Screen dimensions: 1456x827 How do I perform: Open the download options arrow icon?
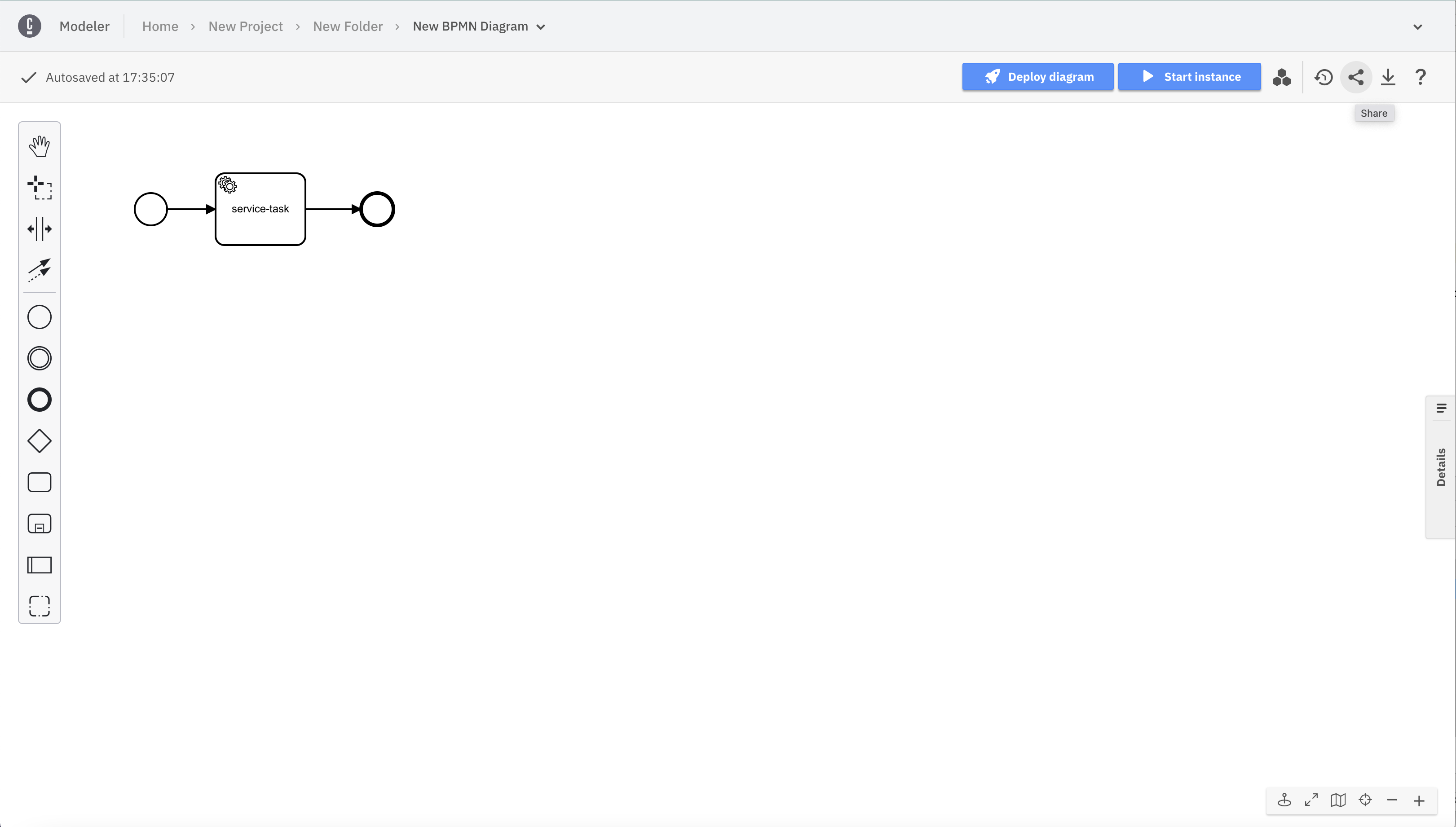pos(1388,77)
